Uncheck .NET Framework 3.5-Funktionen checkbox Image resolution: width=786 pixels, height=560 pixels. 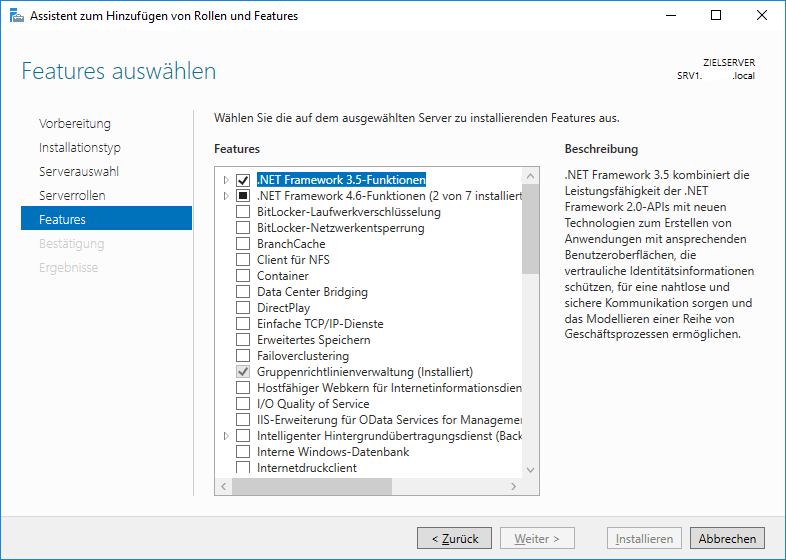(243, 180)
